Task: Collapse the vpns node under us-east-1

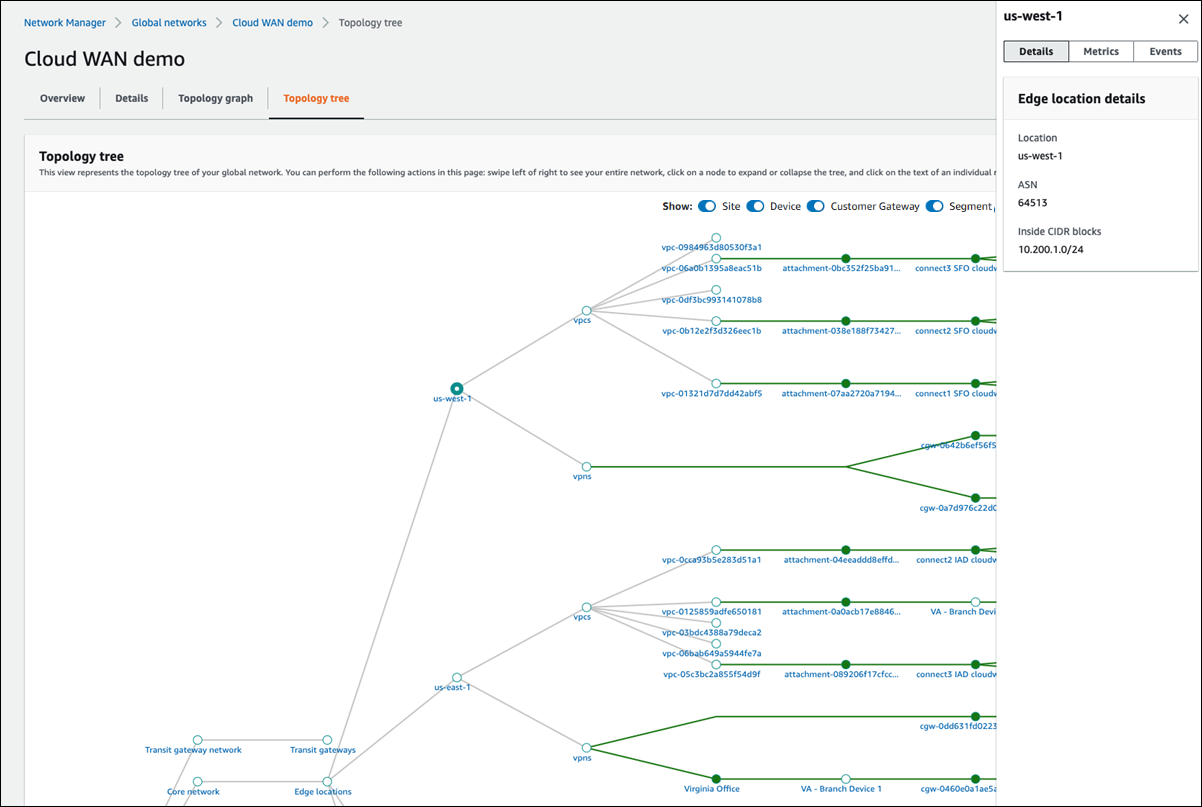Action: (x=586, y=745)
